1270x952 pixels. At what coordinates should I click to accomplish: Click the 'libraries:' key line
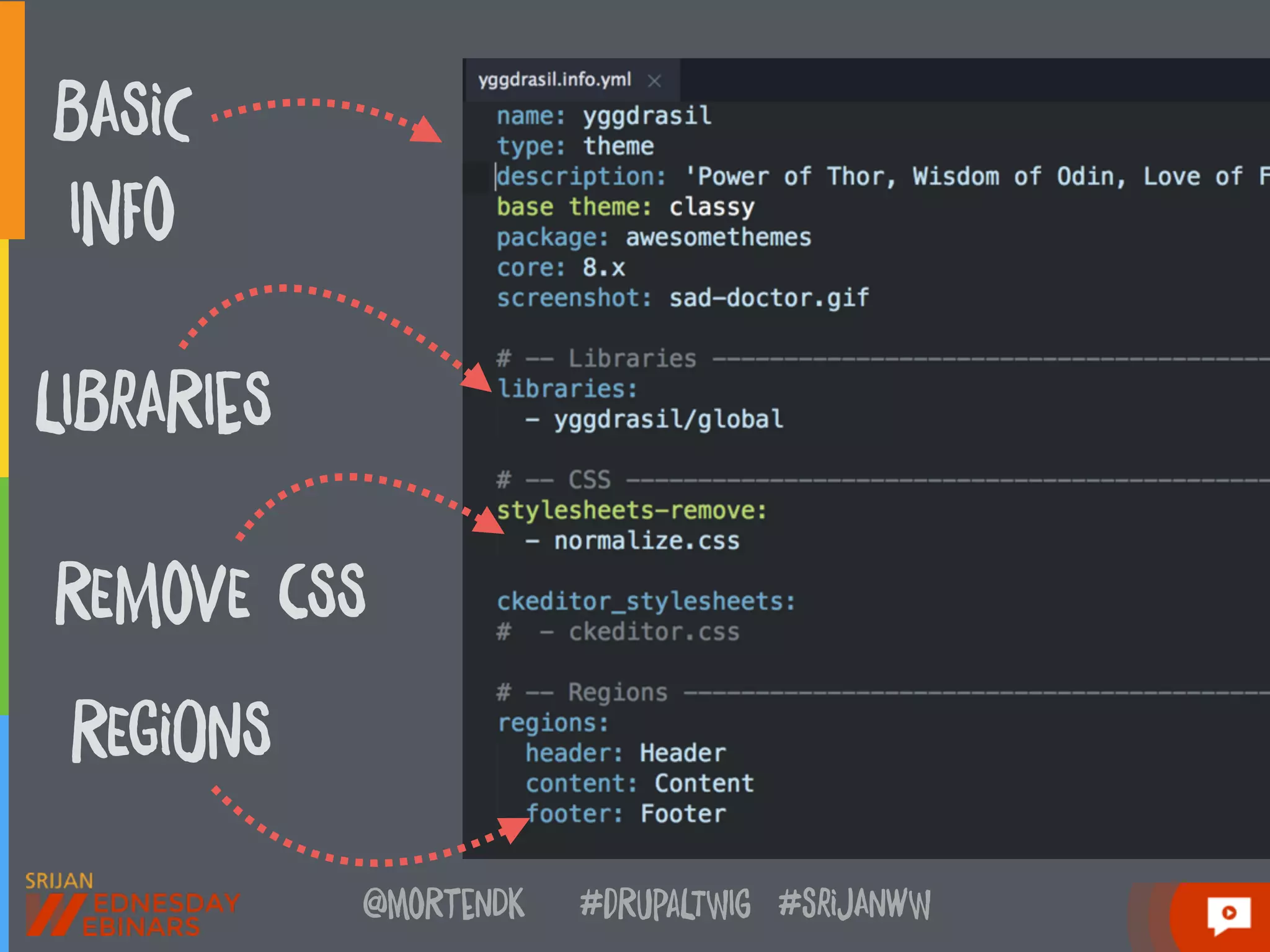coord(567,389)
